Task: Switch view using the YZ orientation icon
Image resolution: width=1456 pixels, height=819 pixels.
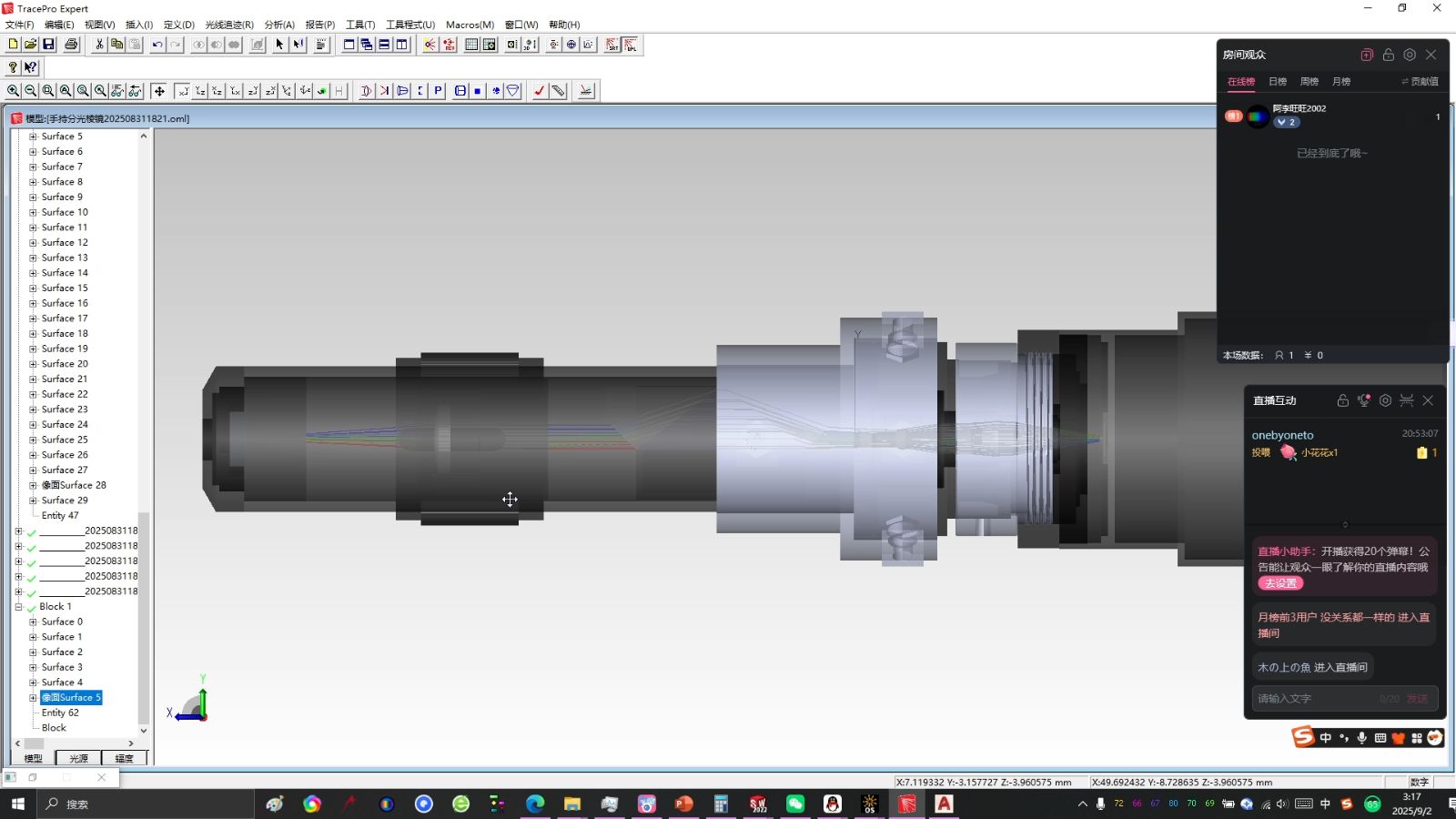Action: point(200,90)
